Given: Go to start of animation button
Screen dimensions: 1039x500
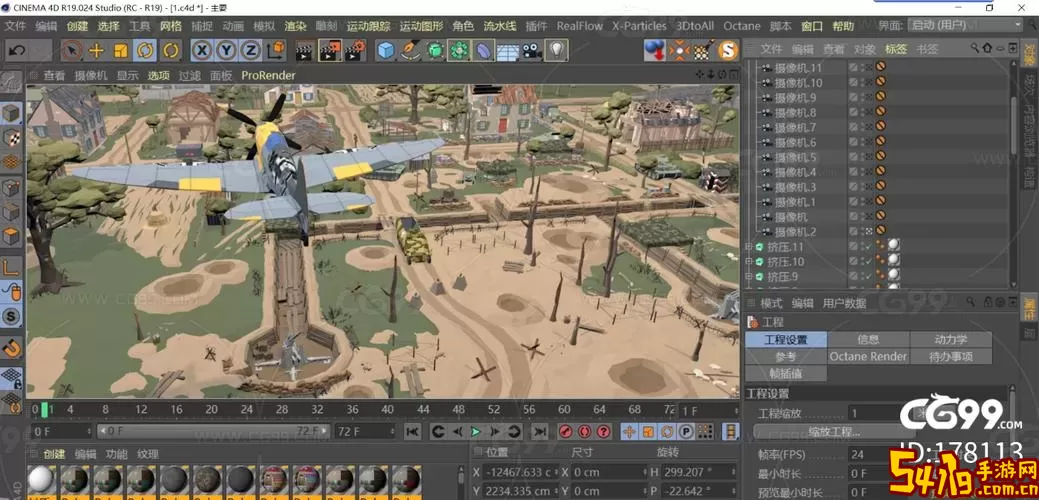Looking at the screenshot, I should (x=412, y=432).
